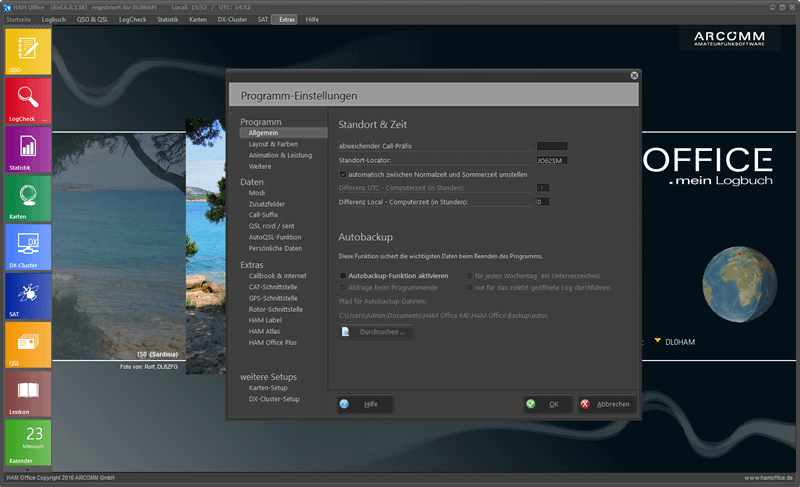Select Animation & Leistung category
Image resolution: width=800 pixels, height=487 pixels.
click(280, 155)
